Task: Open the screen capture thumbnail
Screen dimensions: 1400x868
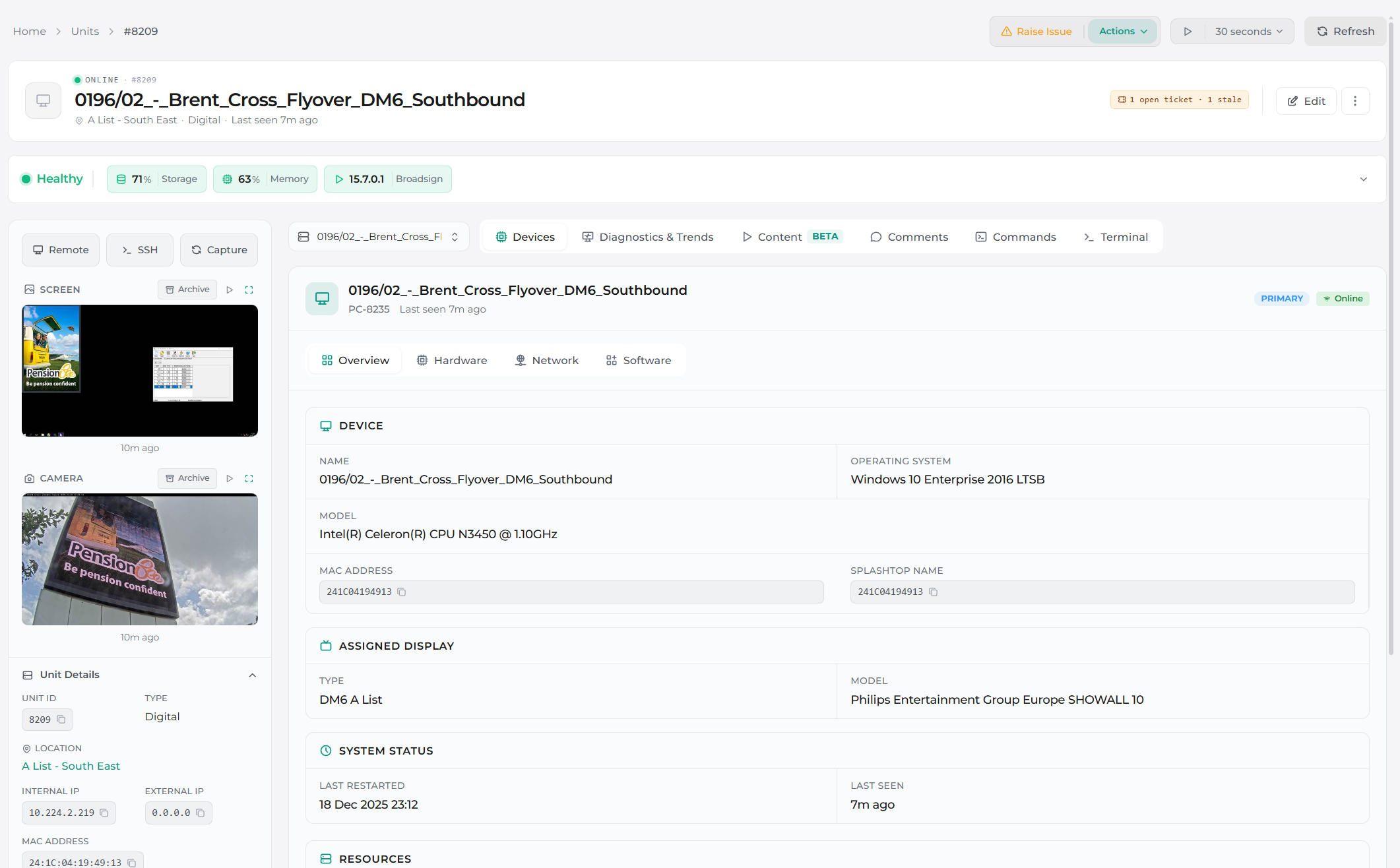Action: [x=140, y=371]
